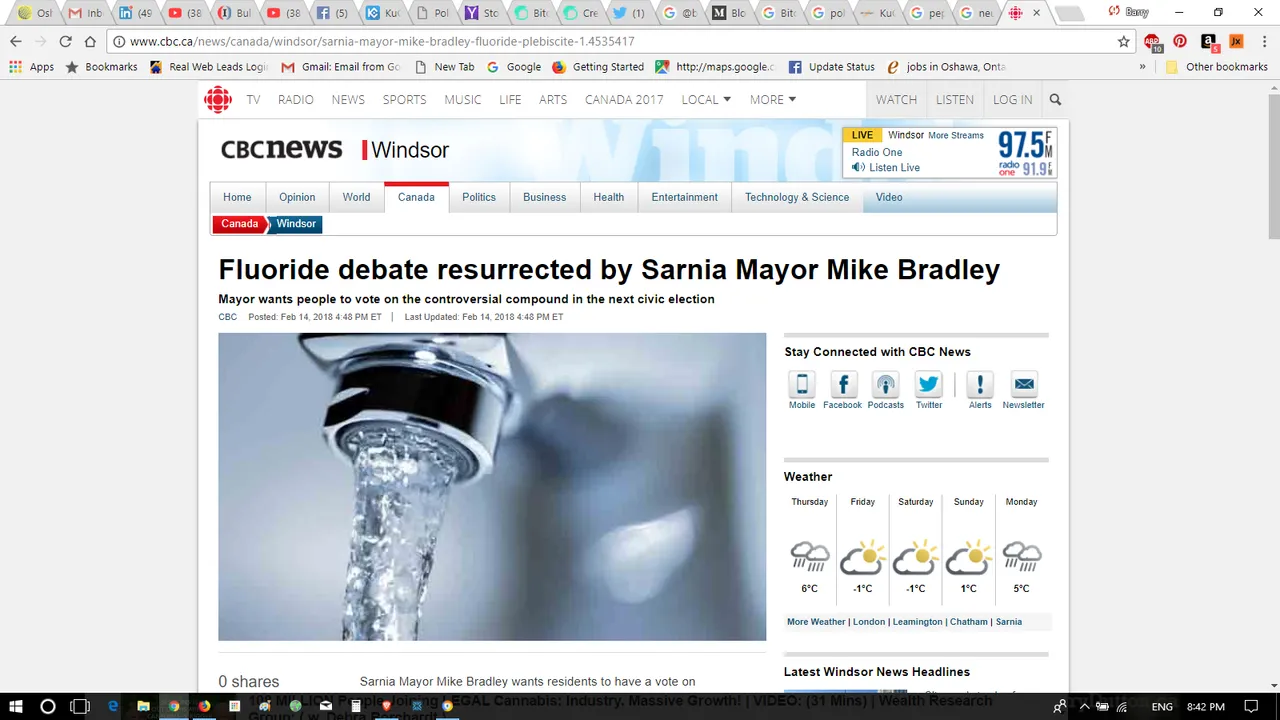Open Task View in taskbar
1280x720 pixels.
point(79,706)
